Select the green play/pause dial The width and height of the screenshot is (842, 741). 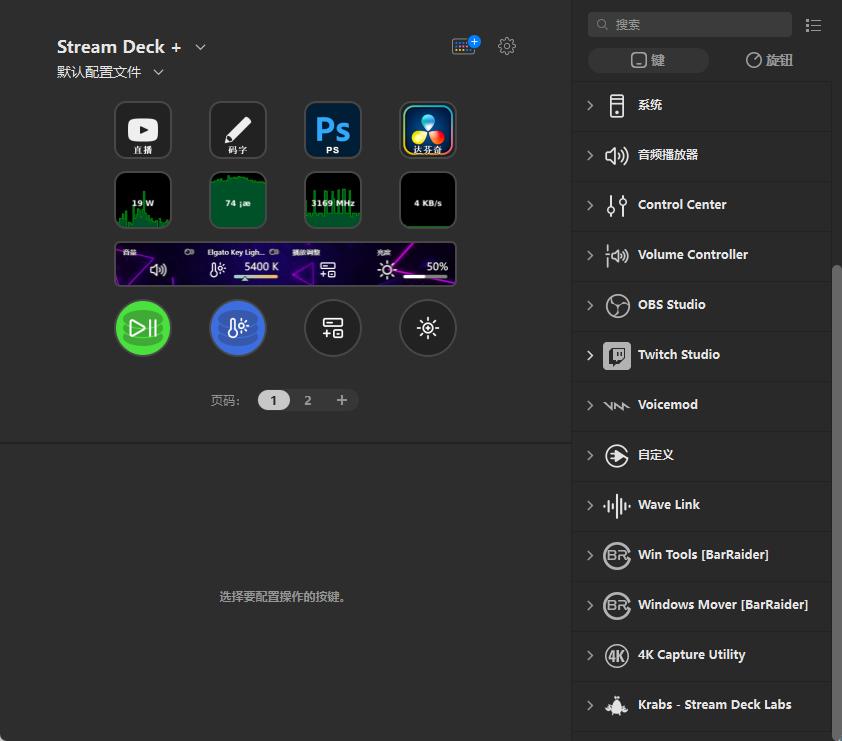click(x=143, y=328)
